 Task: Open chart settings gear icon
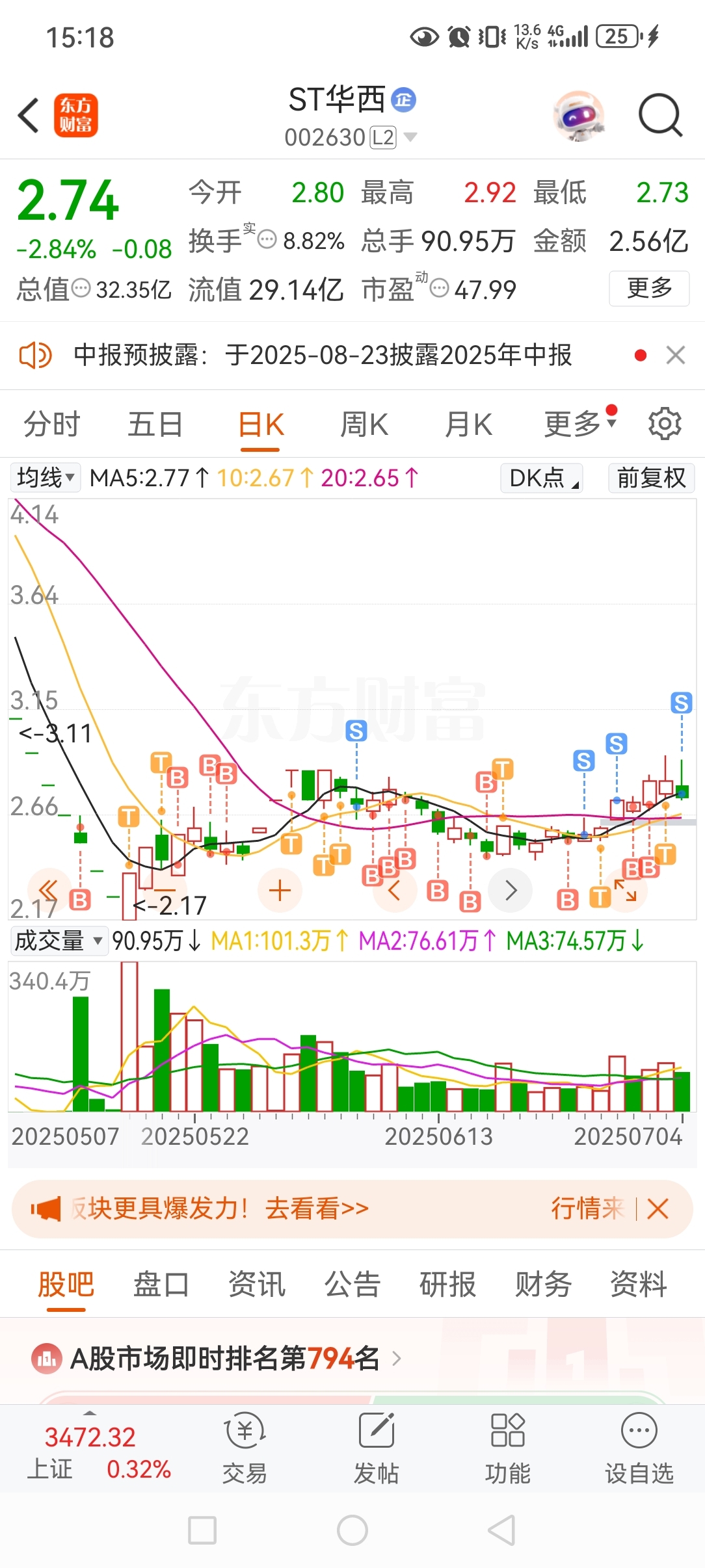click(665, 424)
